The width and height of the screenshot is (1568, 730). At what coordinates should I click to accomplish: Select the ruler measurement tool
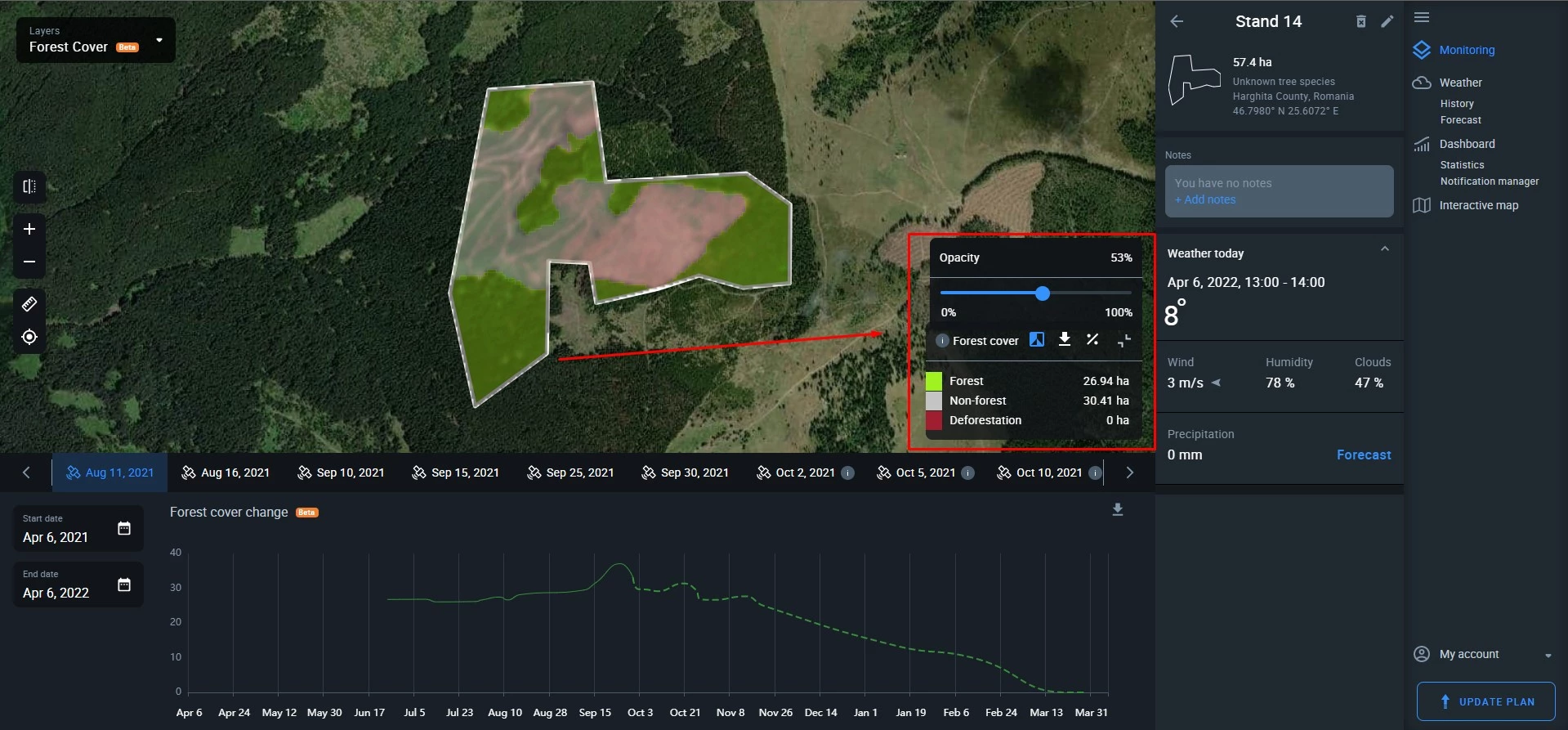(x=29, y=304)
